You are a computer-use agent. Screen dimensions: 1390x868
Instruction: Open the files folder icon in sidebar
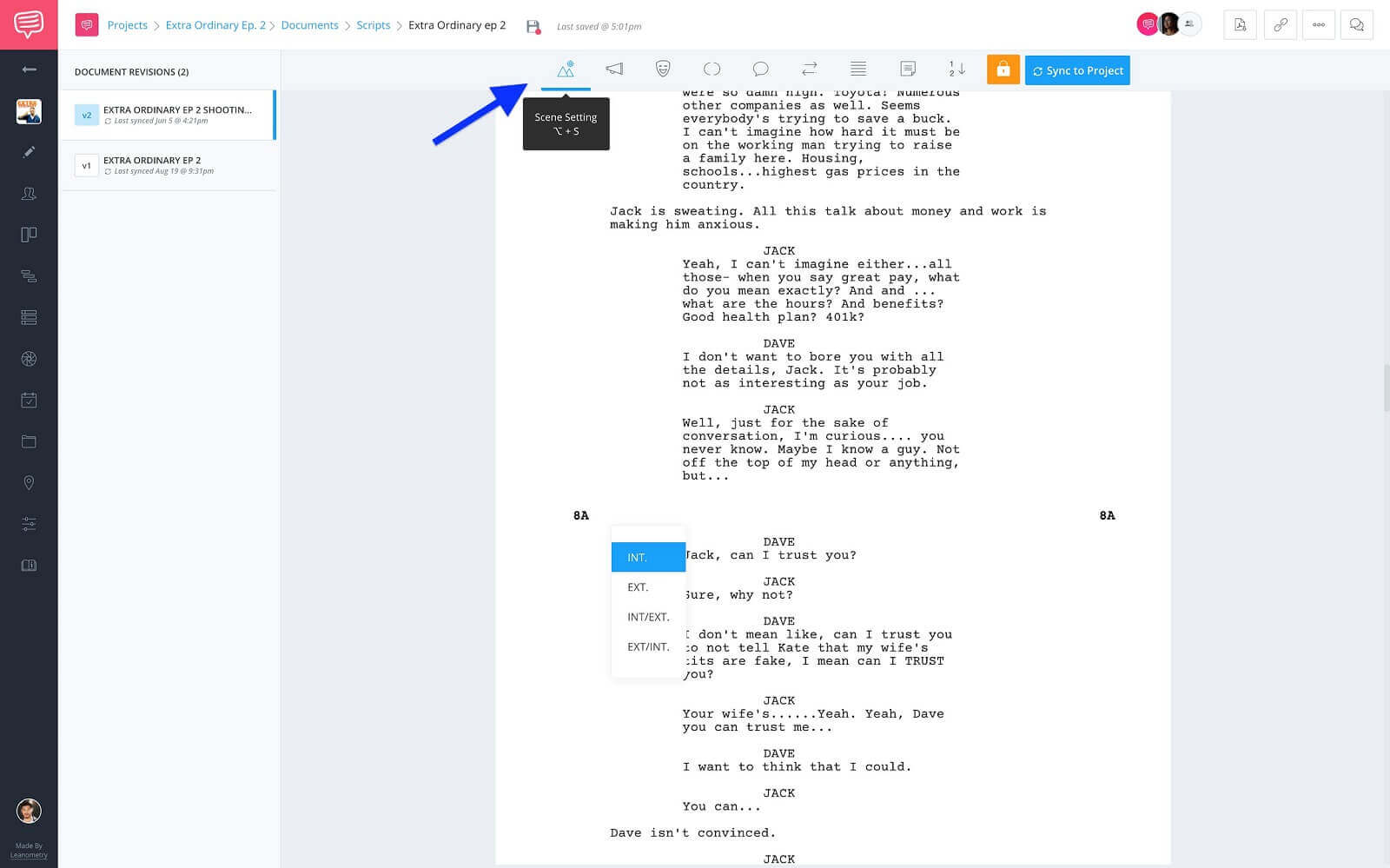(29, 441)
